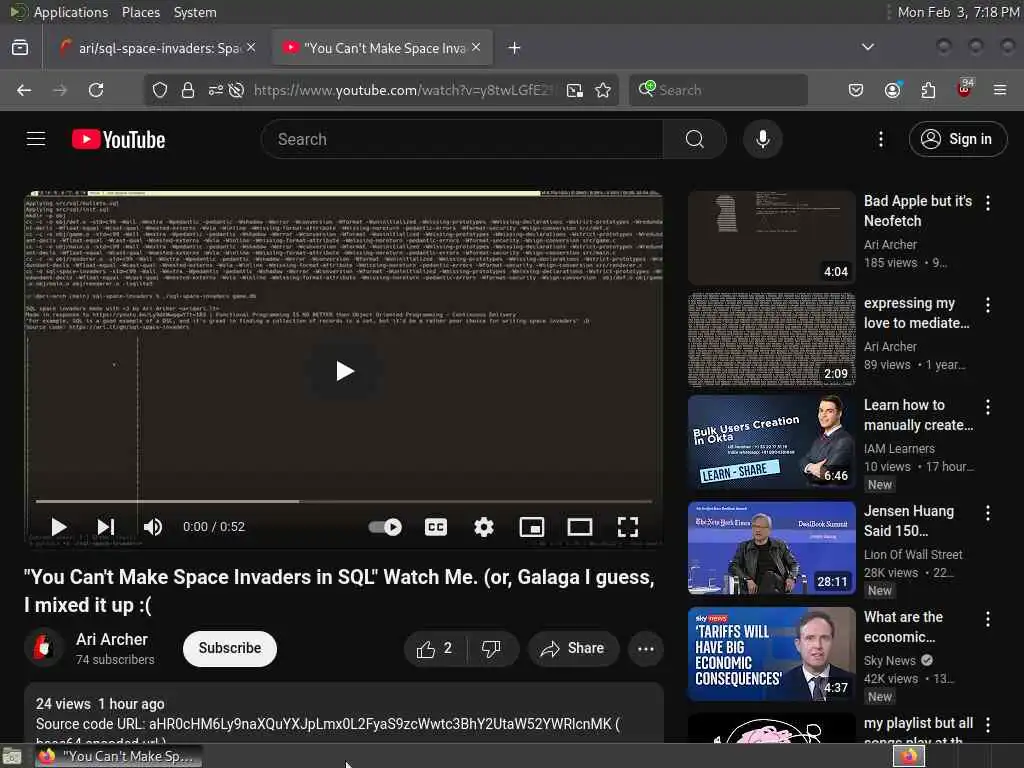Open the Jensen Huang Said 150 title
1024x768 pixels.
(x=908, y=520)
